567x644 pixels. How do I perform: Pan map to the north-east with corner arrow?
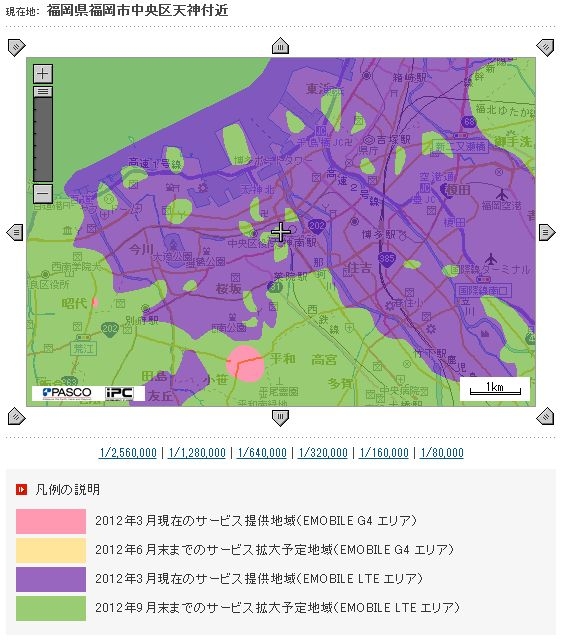pyautogui.click(x=545, y=47)
